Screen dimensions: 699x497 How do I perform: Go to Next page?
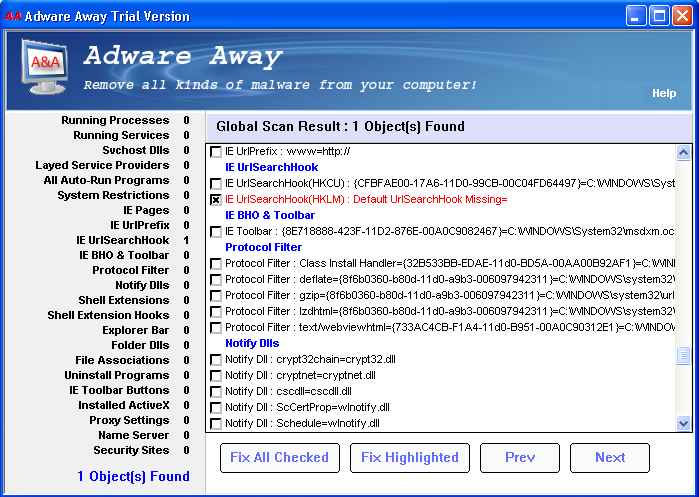pyautogui.click(x=610, y=458)
